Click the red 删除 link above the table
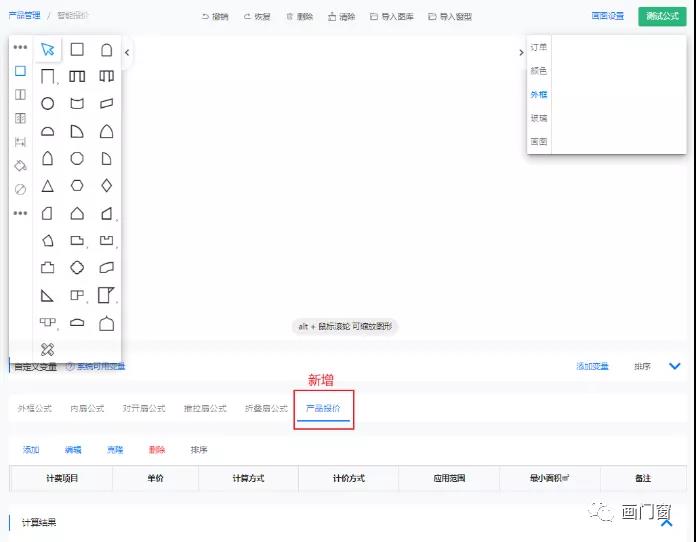The width and height of the screenshot is (696, 542). coord(157,450)
